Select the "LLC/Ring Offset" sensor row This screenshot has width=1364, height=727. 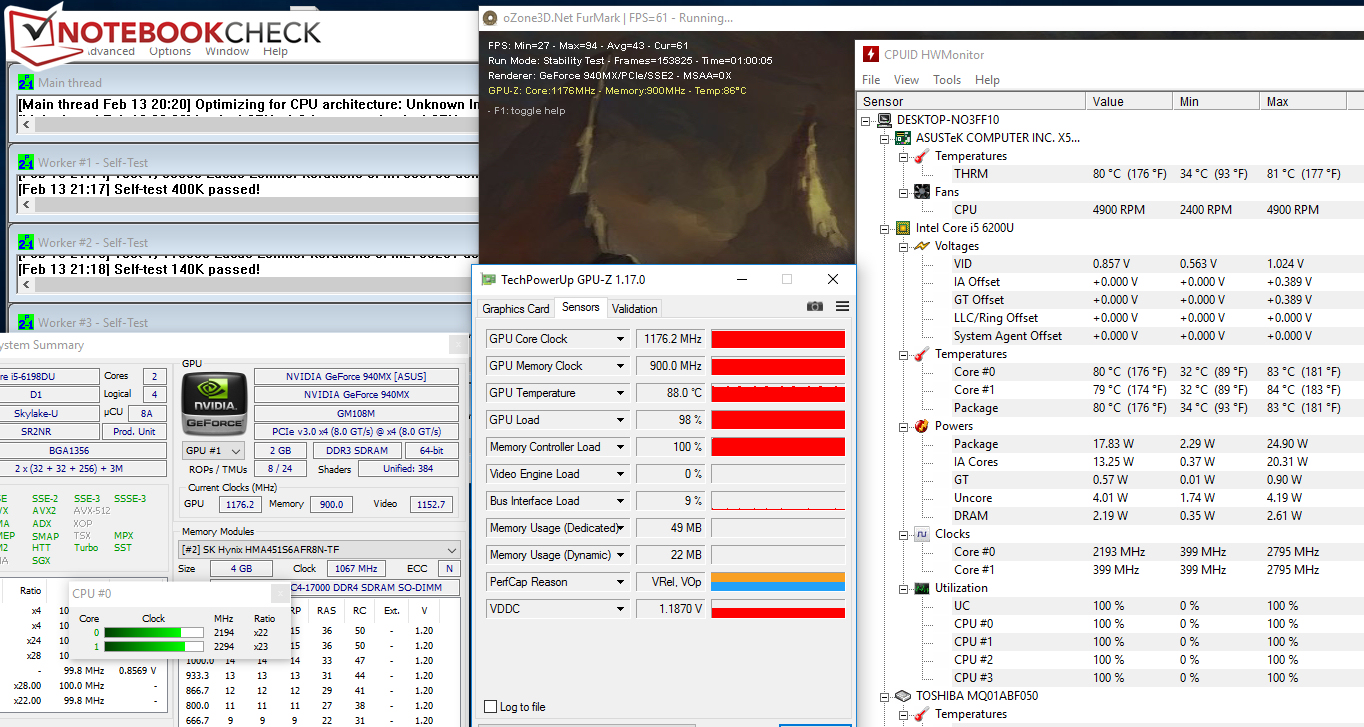(x=1111, y=318)
